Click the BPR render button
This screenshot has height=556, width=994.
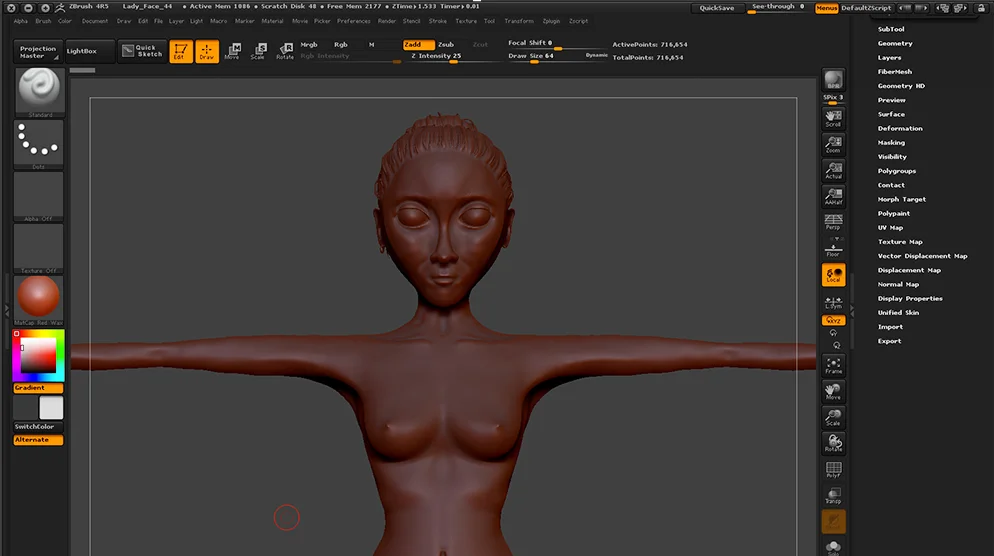click(833, 80)
